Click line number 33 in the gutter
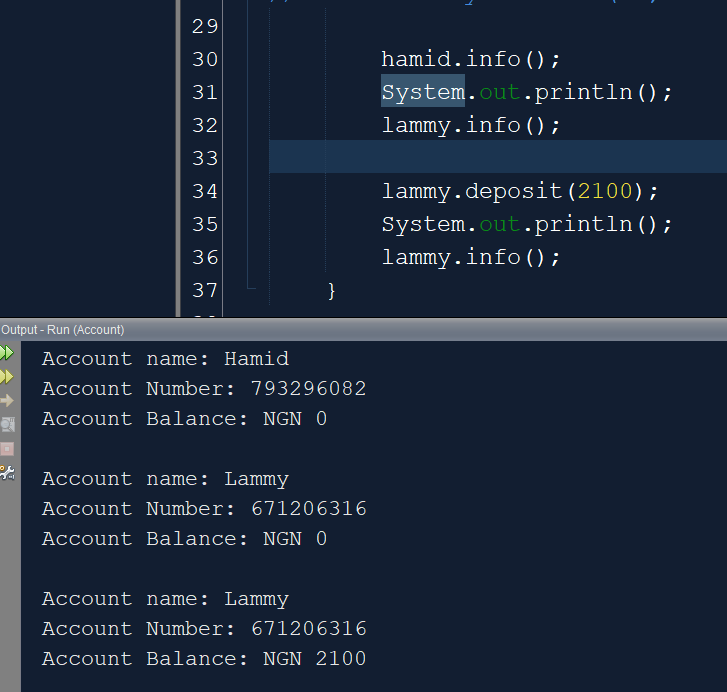Screen dimensions: 727x692 click(205, 159)
